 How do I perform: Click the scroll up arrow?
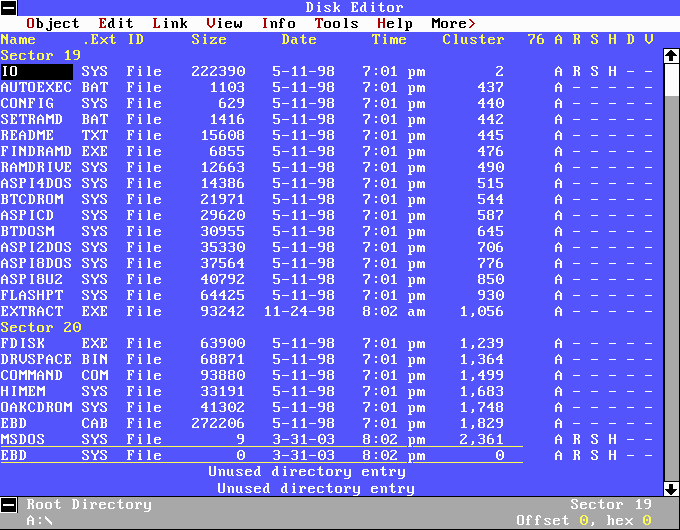coord(671,56)
